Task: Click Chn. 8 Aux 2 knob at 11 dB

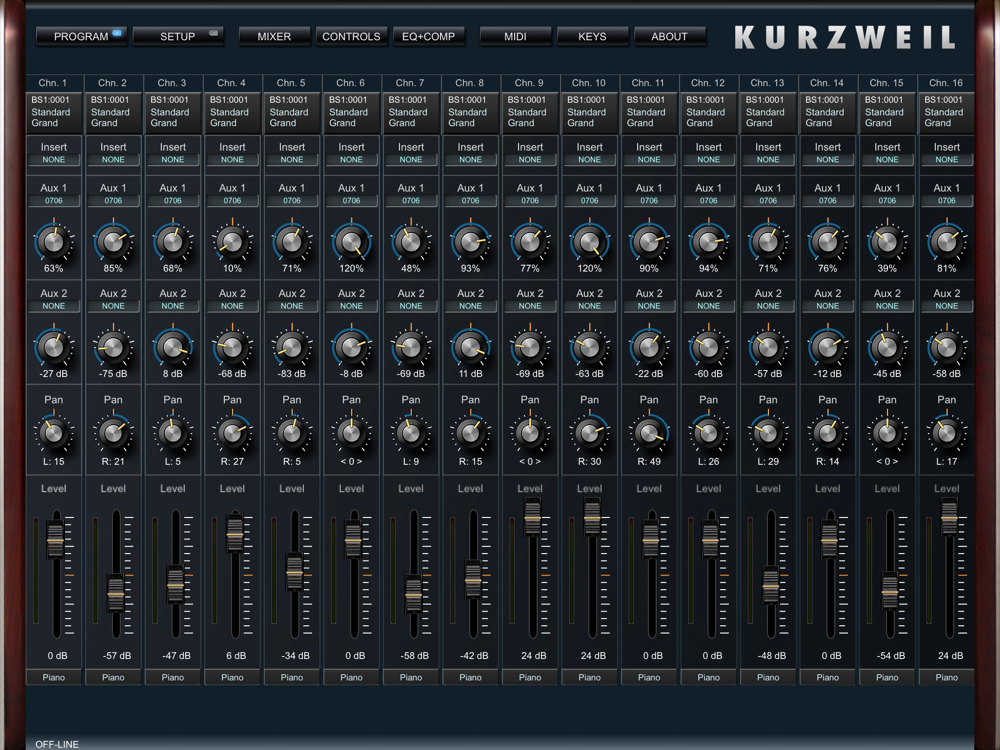Action: tap(471, 348)
